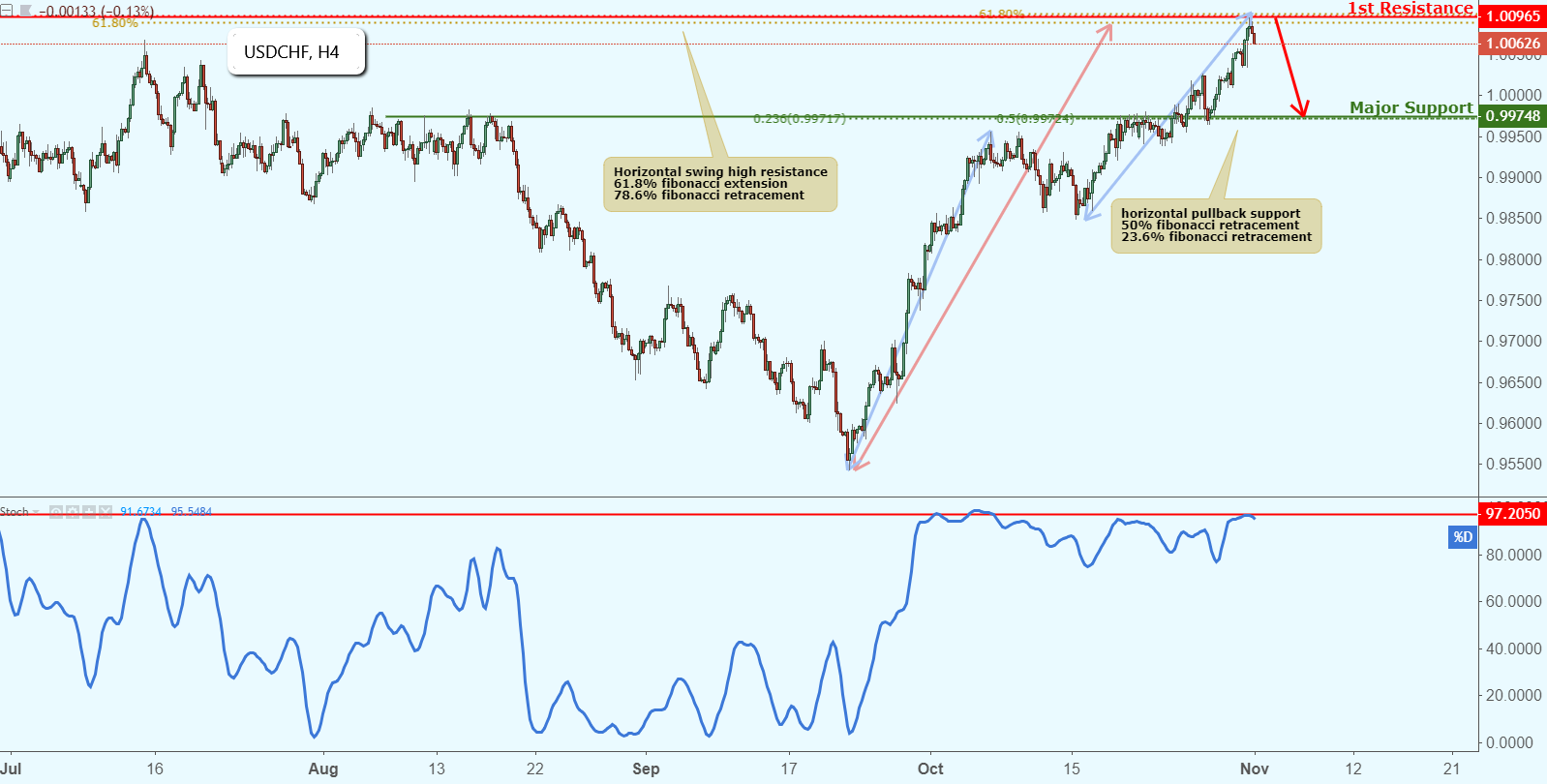The width and height of the screenshot is (1547, 784).
Task: Click the Aug date label on time axis
Action: [323, 769]
